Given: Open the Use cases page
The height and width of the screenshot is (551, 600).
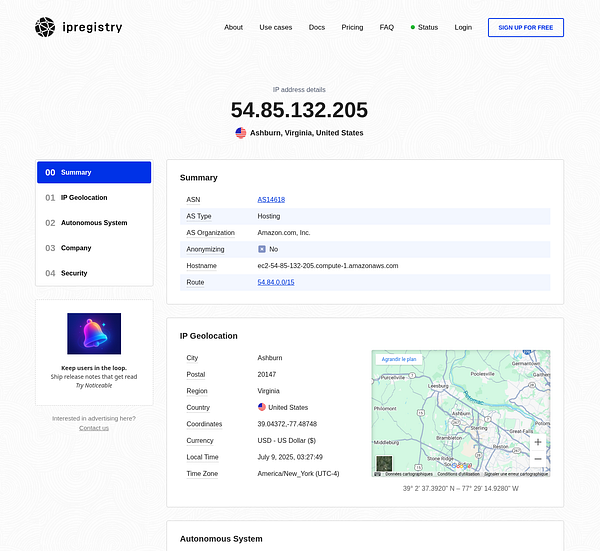Looking at the screenshot, I should coord(276,27).
